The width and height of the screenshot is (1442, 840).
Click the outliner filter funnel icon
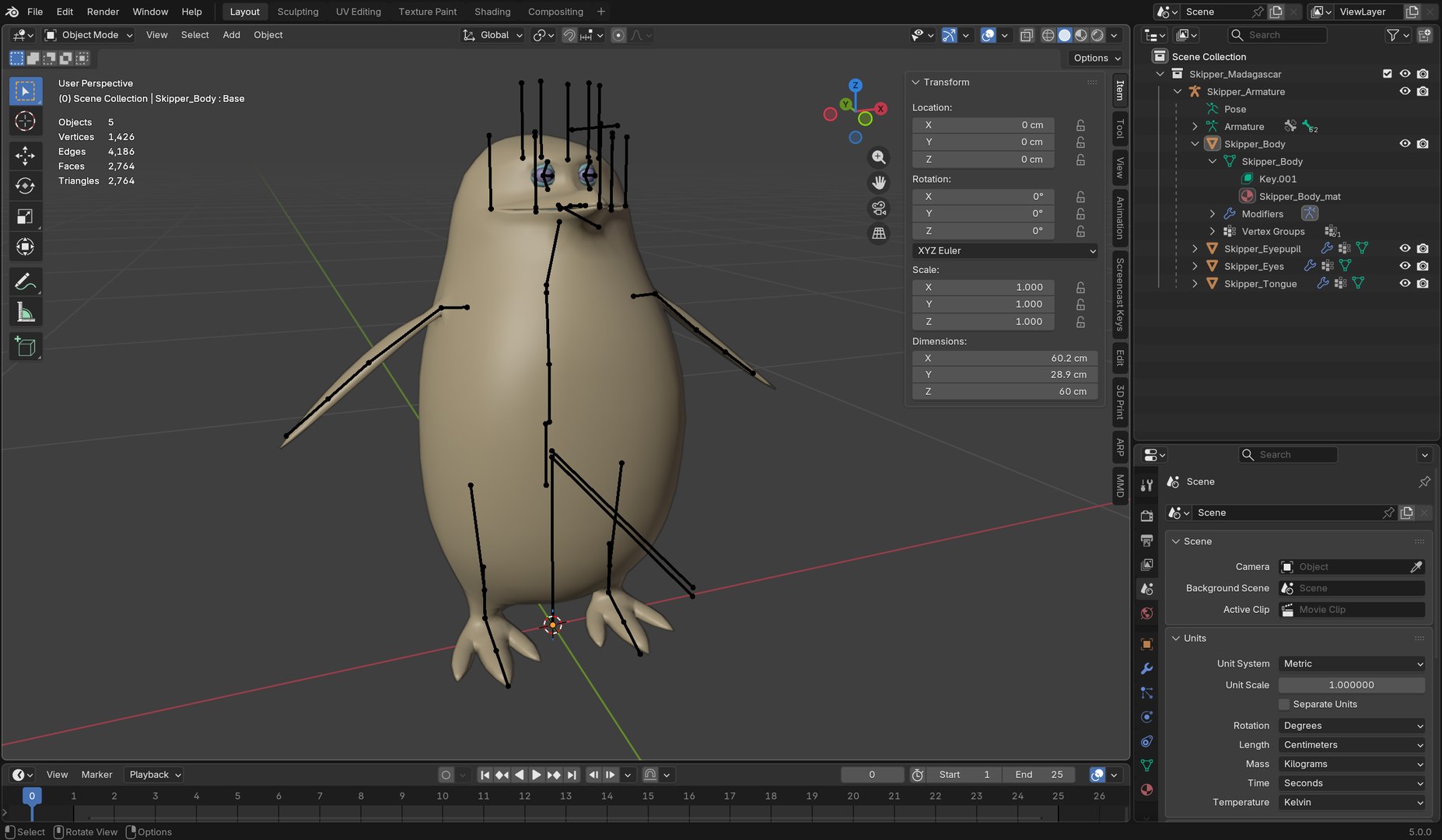pyautogui.click(x=1393, y=35)
